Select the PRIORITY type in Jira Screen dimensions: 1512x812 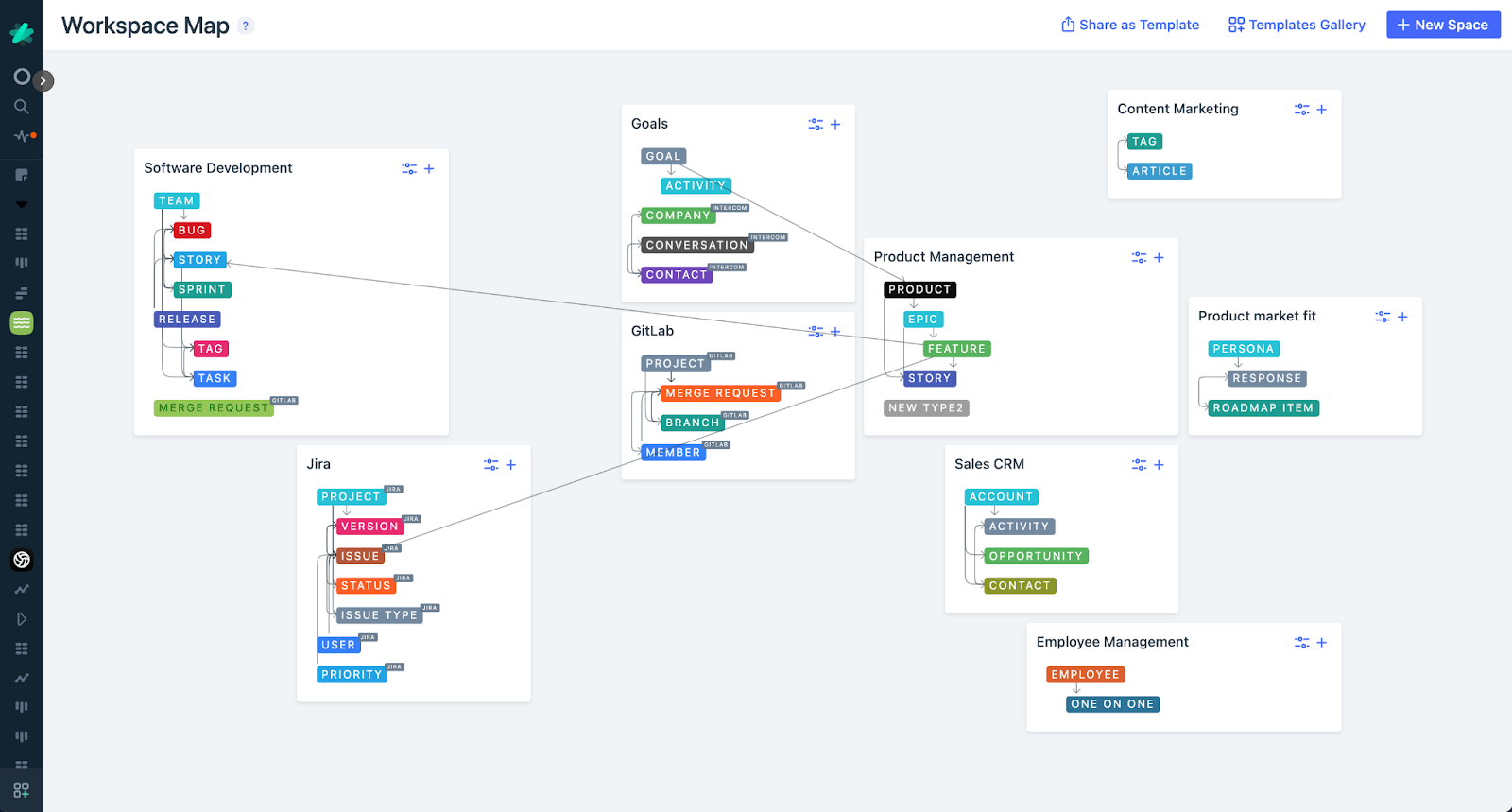[352, 675]
